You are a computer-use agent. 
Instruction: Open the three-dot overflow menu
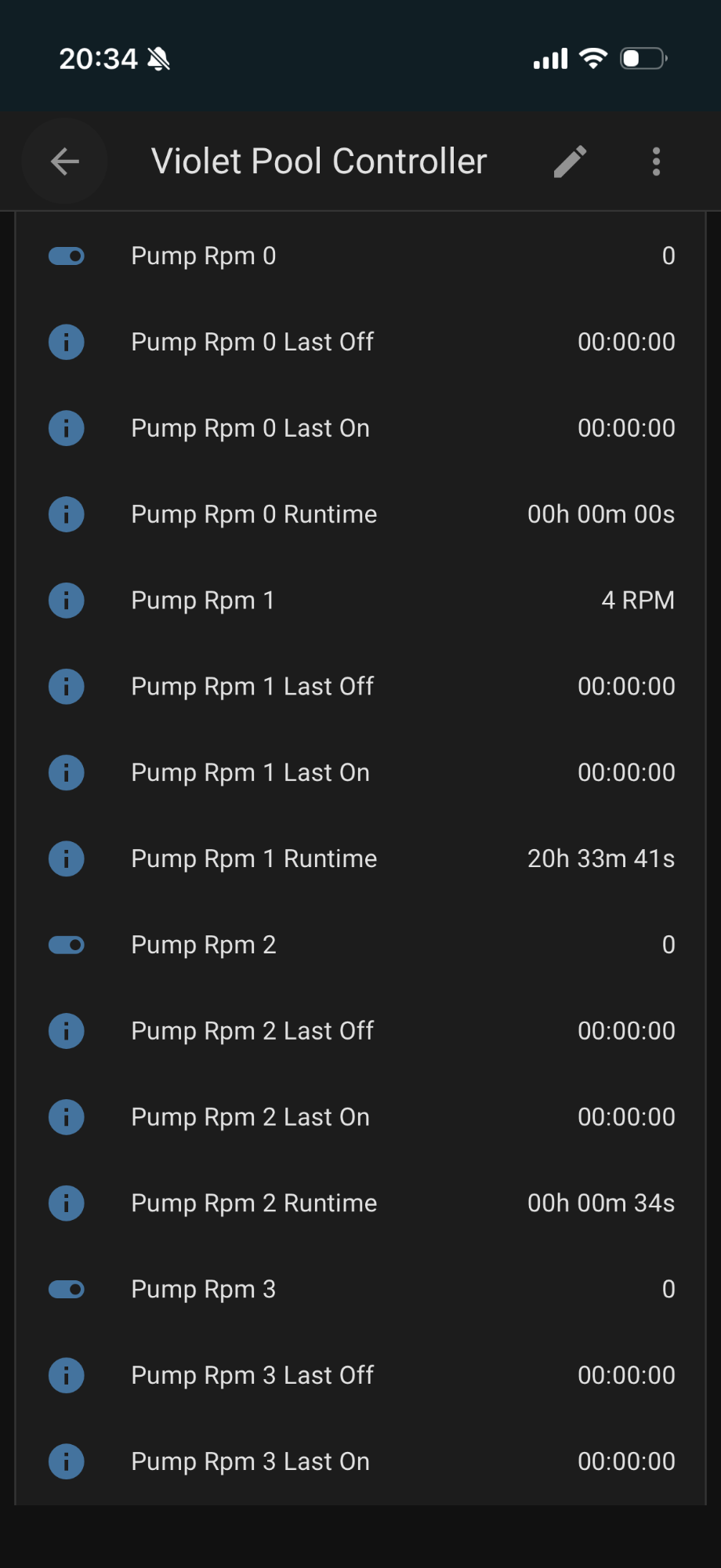(656, 162)
